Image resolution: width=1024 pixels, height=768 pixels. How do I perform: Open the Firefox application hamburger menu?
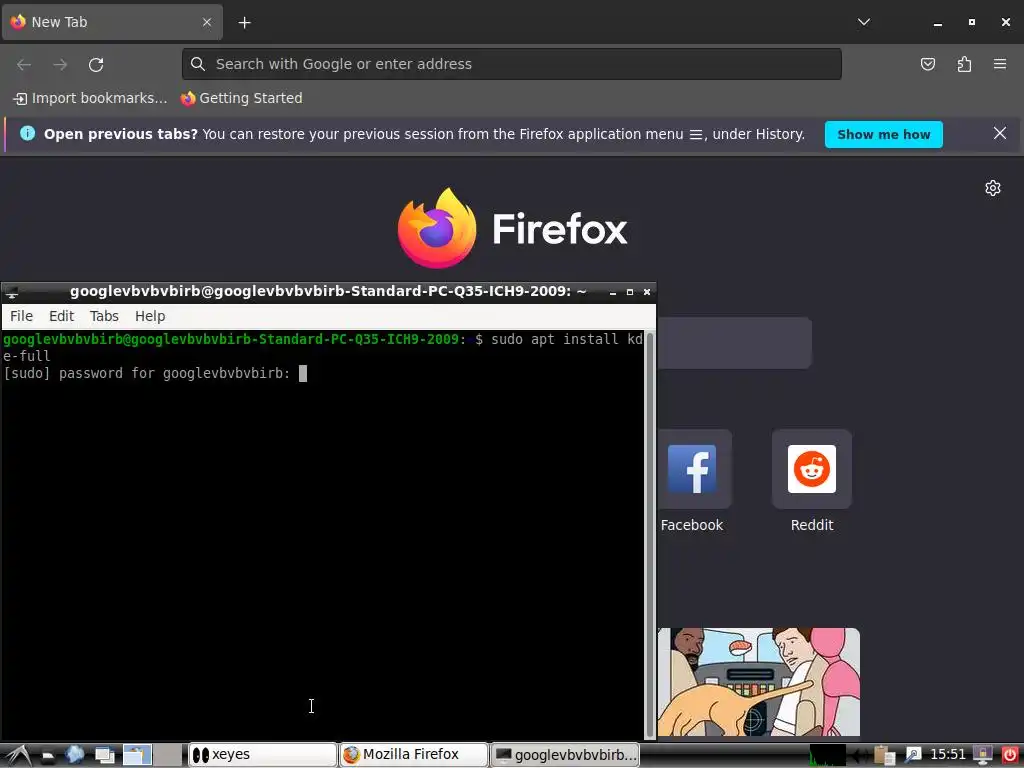(999, 64)
